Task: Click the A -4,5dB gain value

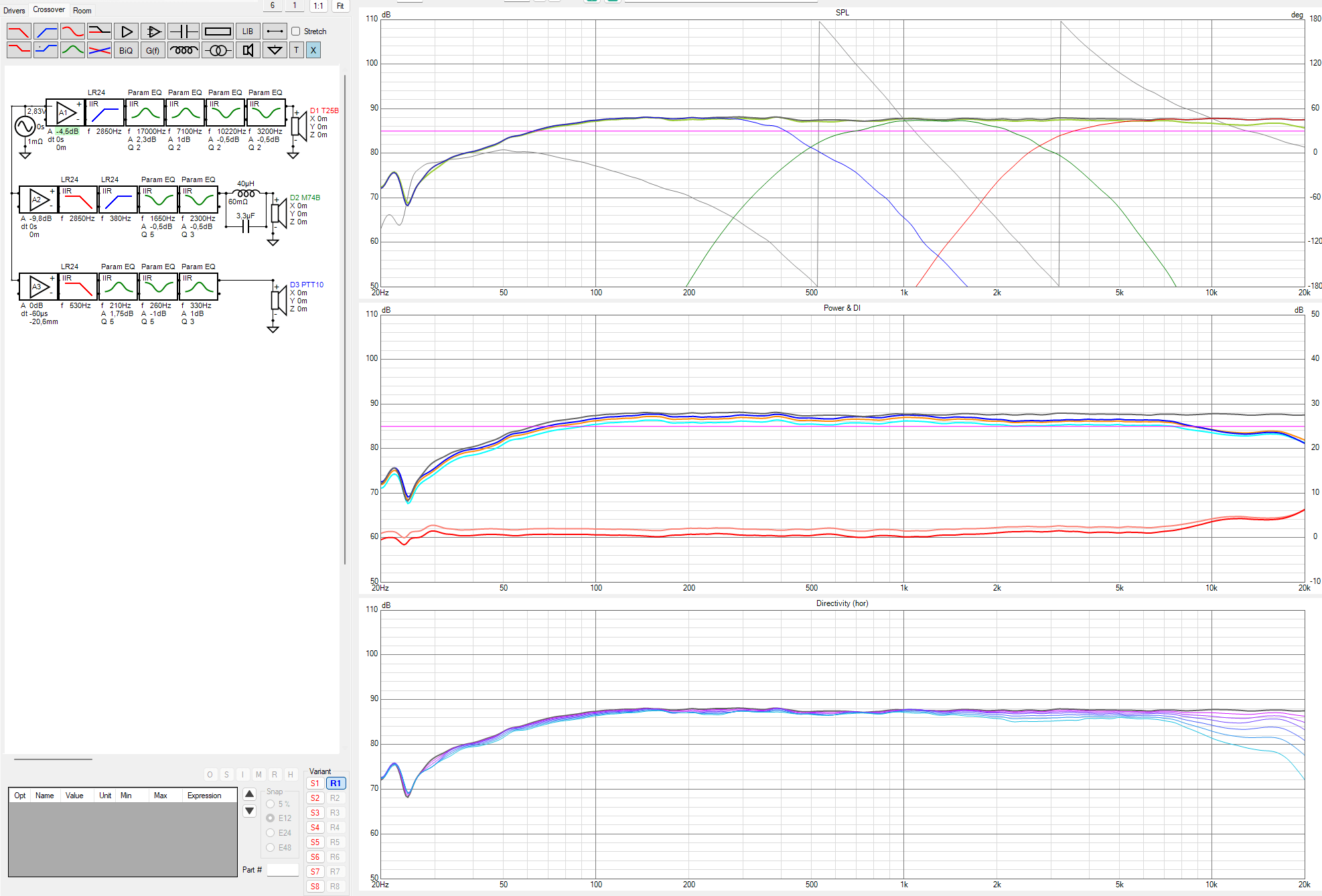Action: click(x=67, y=131)
